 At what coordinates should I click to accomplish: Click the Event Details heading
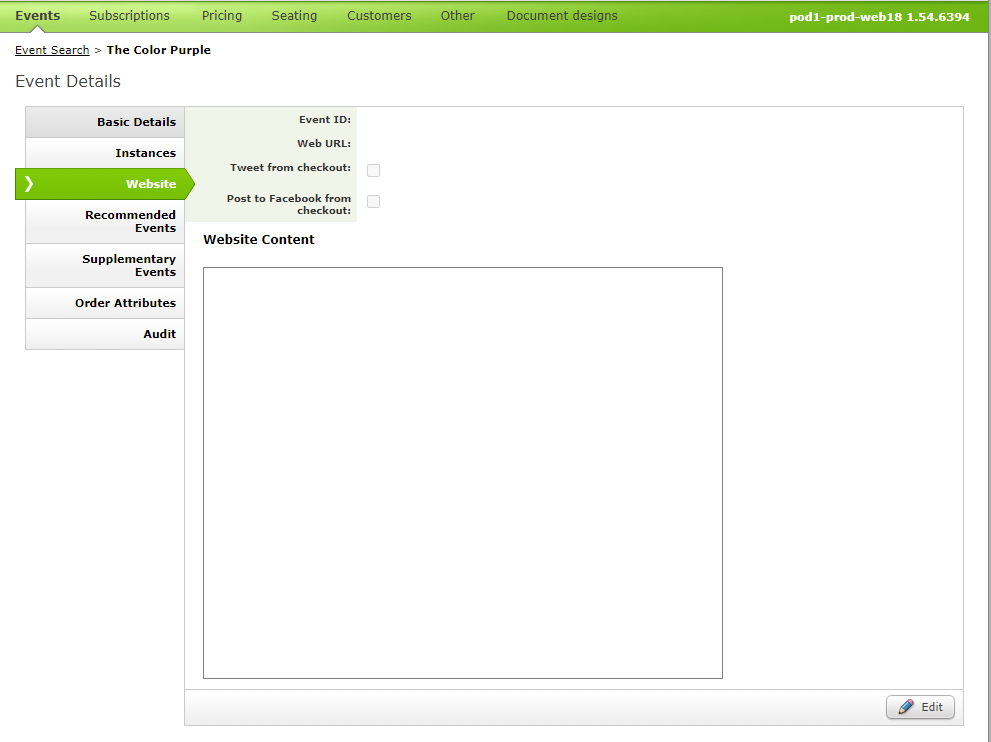[68, 81]
